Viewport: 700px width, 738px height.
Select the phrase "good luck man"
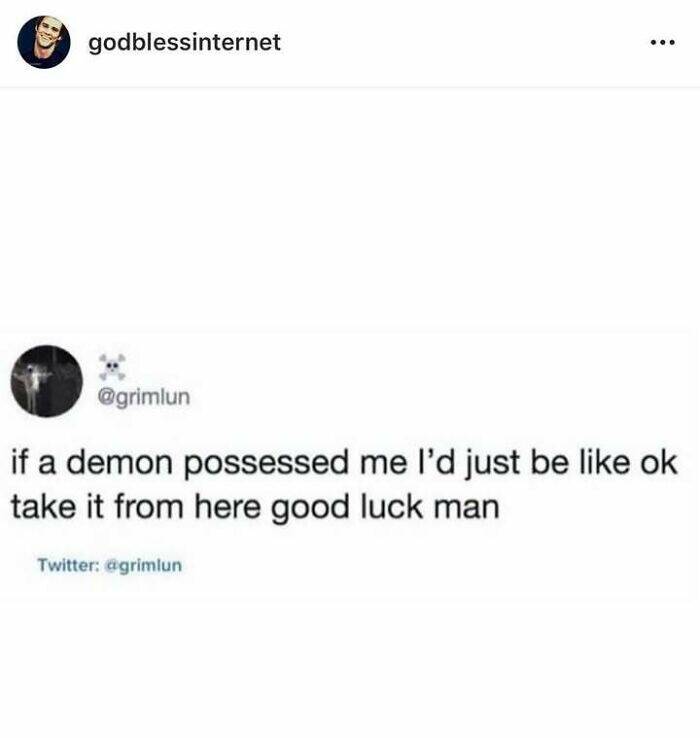(x=386, y=509)
